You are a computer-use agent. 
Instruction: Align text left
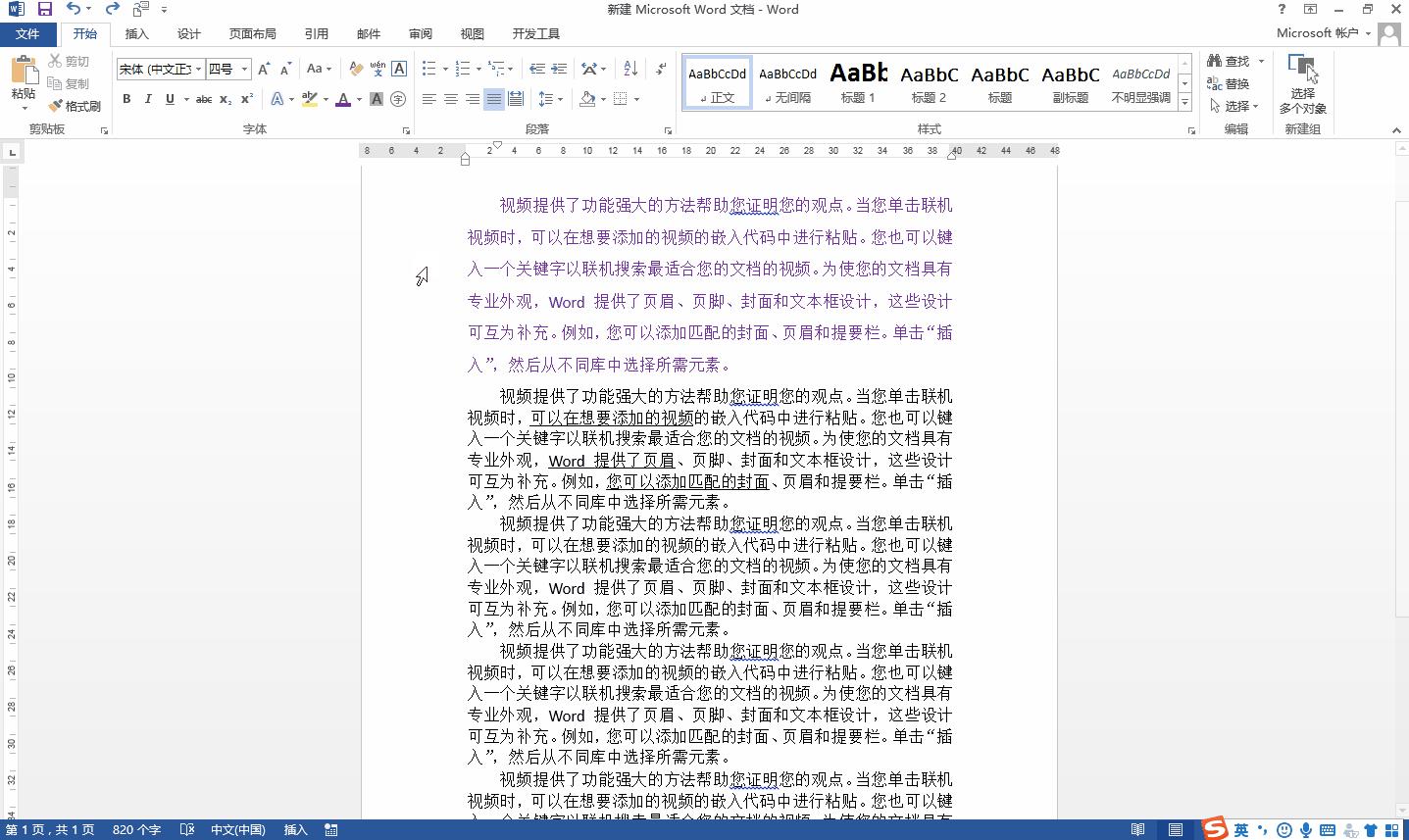(429, 99)
